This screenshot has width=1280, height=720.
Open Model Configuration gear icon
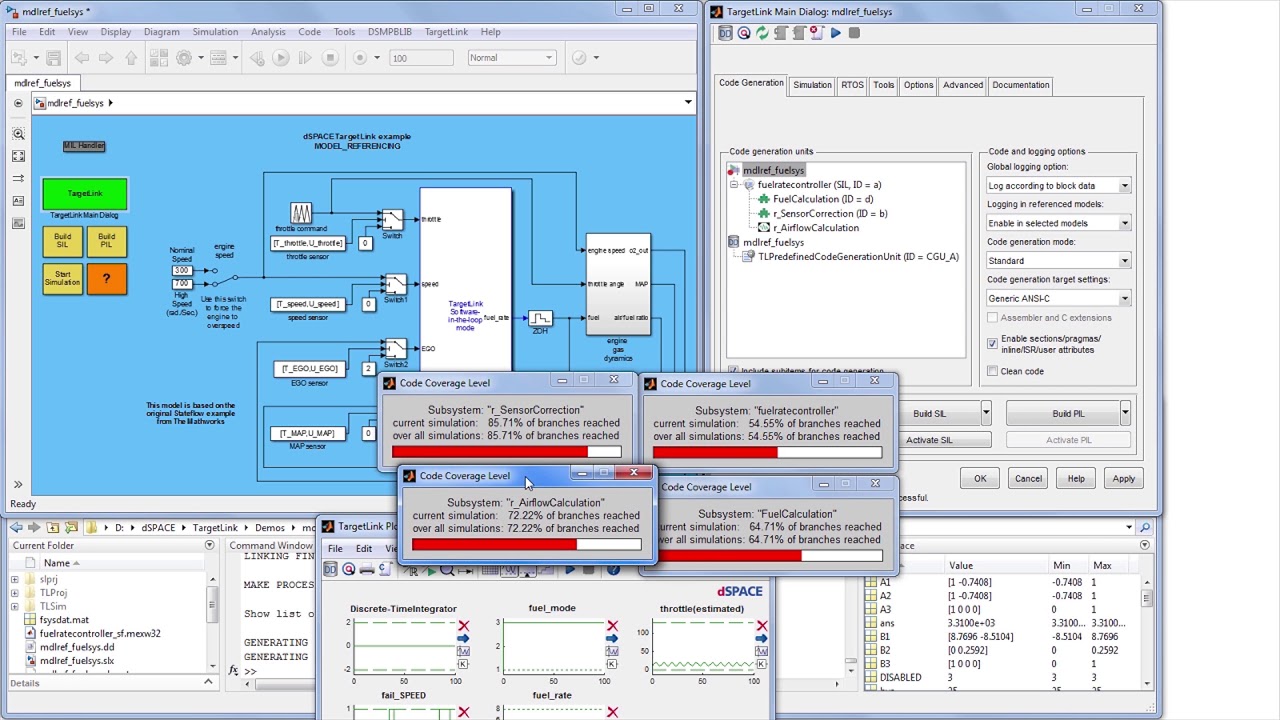[x=184, y=58]
